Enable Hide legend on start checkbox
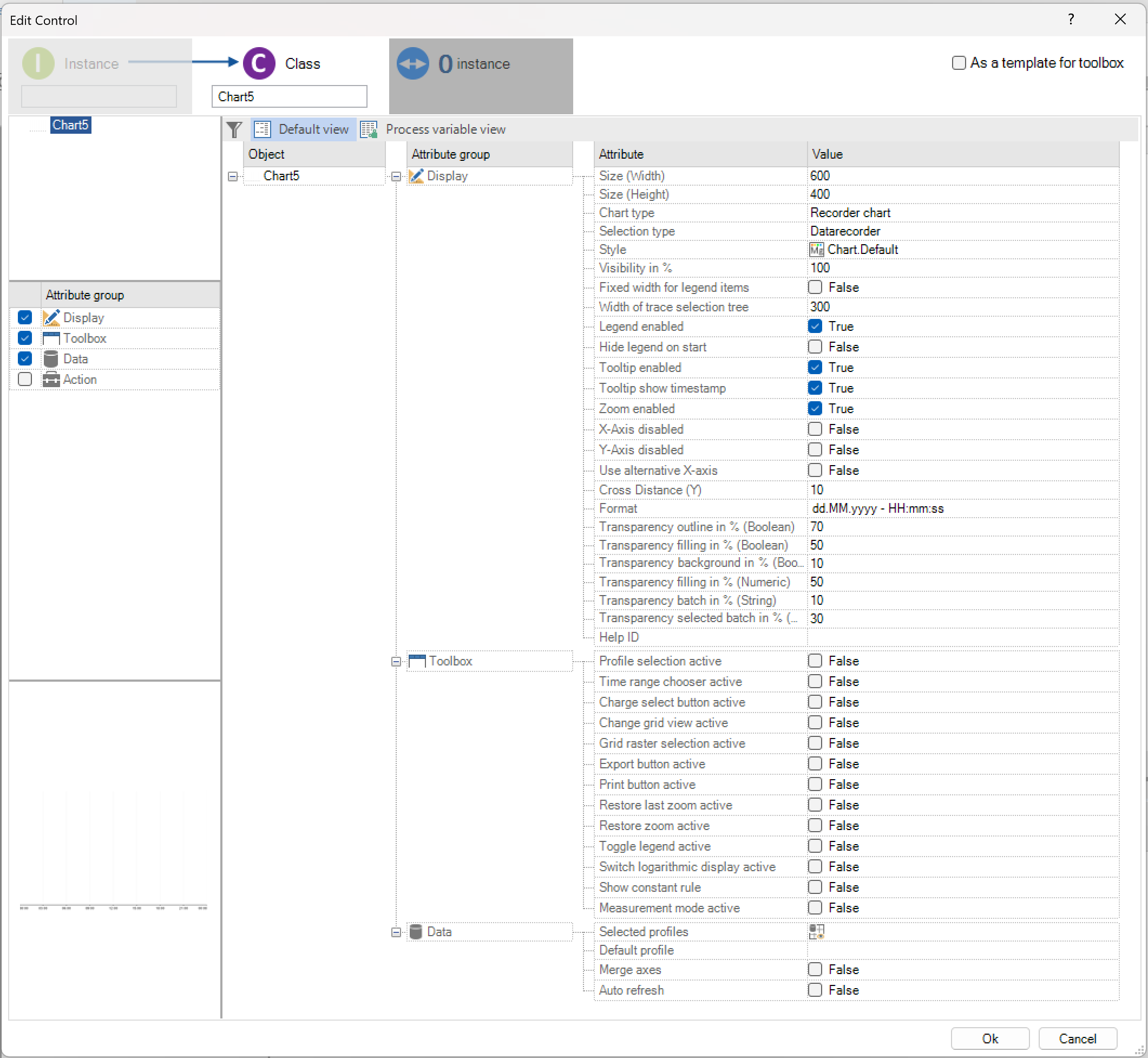Image resolution: width=1148 pixels, height=1058 pixels. pyautogui.click(x=815, y=347)
